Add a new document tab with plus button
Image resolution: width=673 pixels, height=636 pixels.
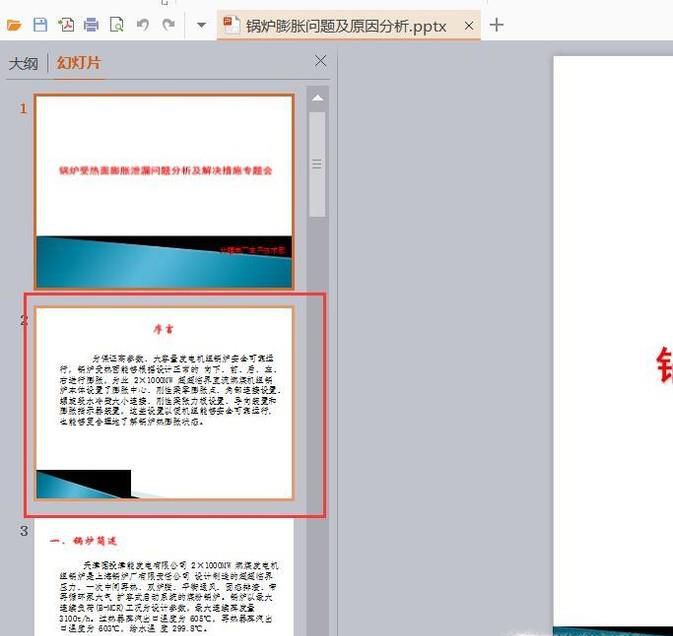(496, 25)
